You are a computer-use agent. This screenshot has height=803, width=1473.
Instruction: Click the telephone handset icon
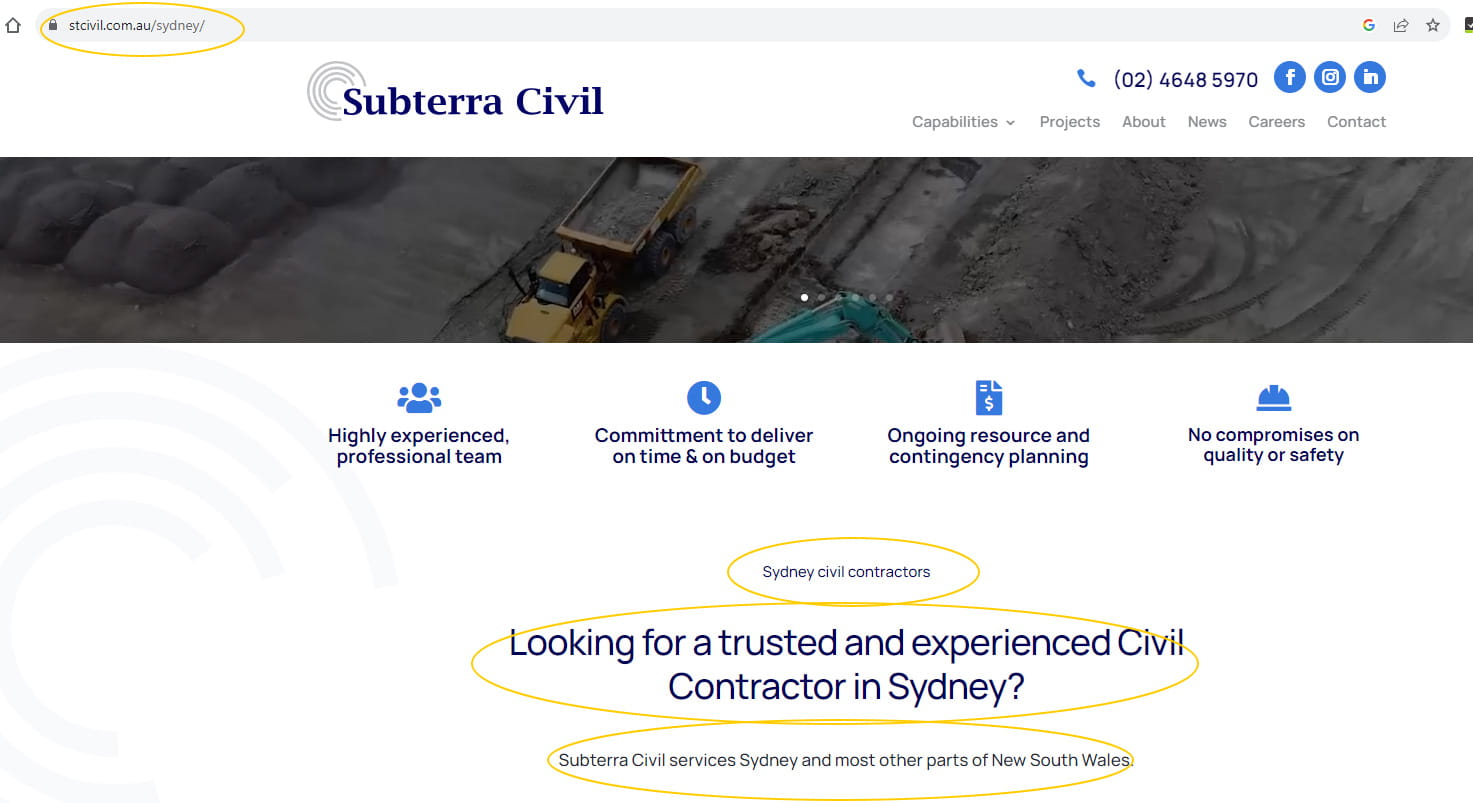coord(1086,78)
